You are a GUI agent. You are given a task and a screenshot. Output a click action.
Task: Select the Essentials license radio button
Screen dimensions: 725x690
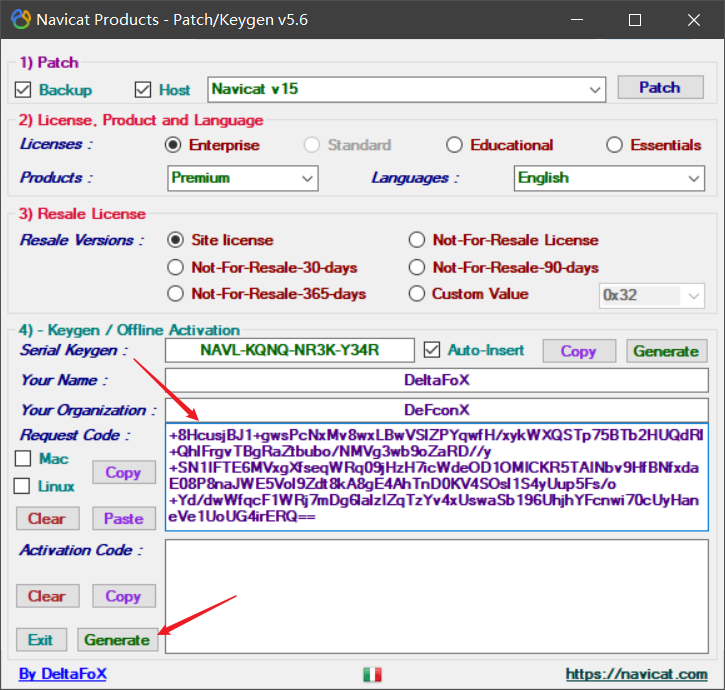click(x=614, y=145)
